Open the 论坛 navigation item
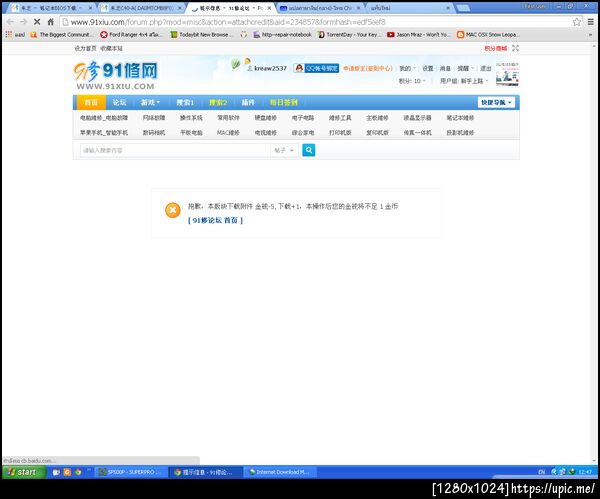The width and height of the screenshot is (600, 499). [119, 102]
